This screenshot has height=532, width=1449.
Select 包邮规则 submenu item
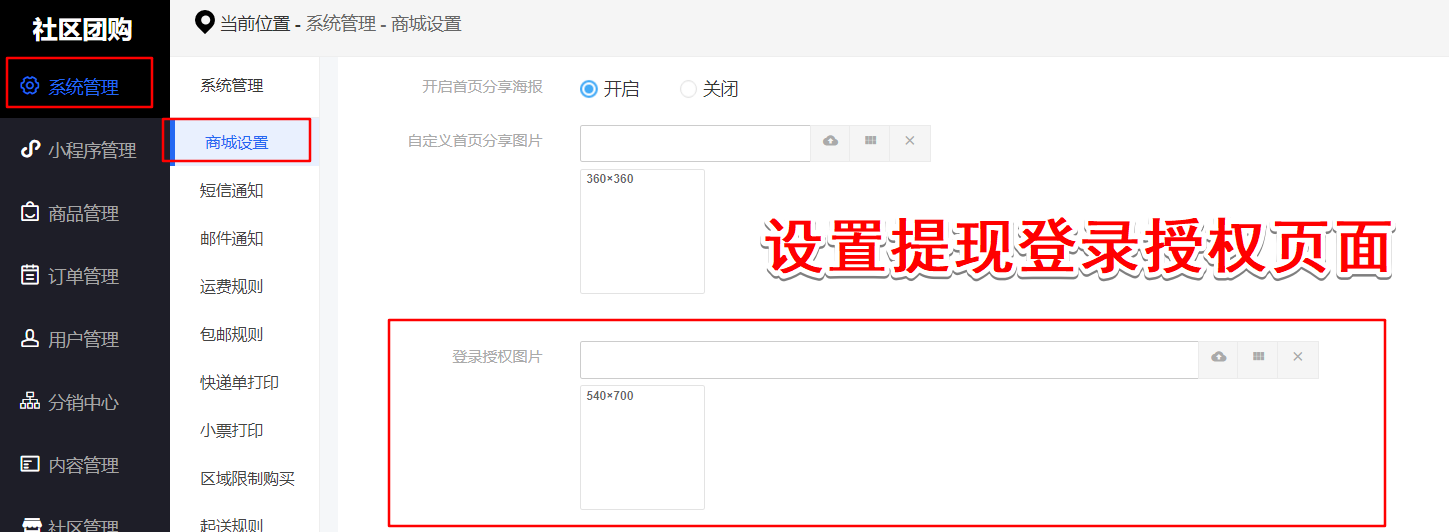(x=232, y=334)
